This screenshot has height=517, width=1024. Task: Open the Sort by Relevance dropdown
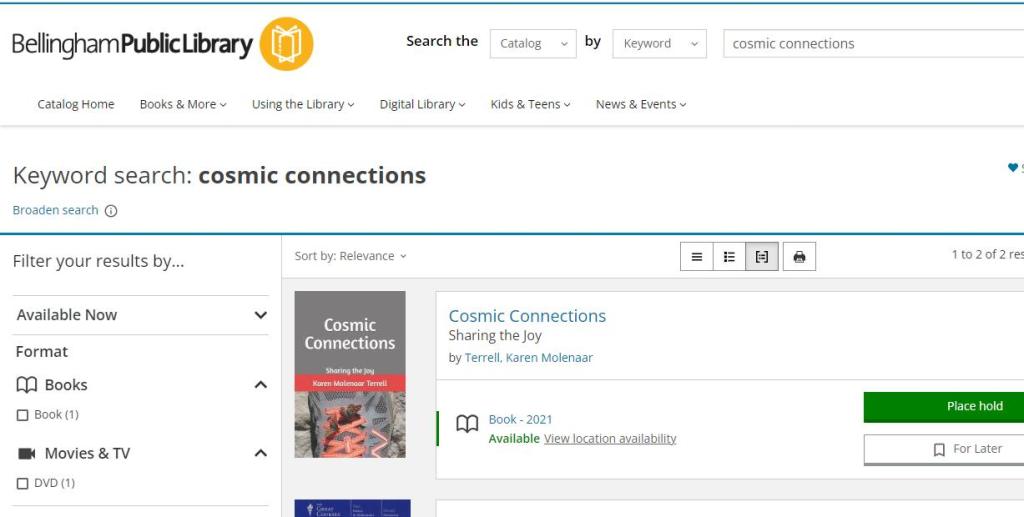coord(351,256)
